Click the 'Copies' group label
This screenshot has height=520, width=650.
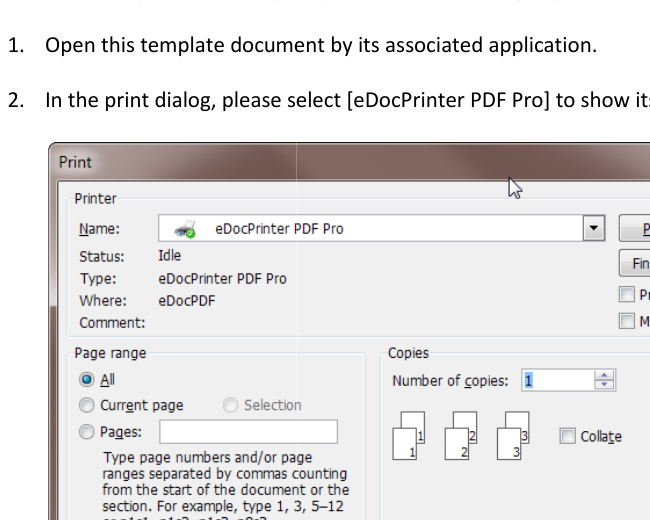point(408,353)
